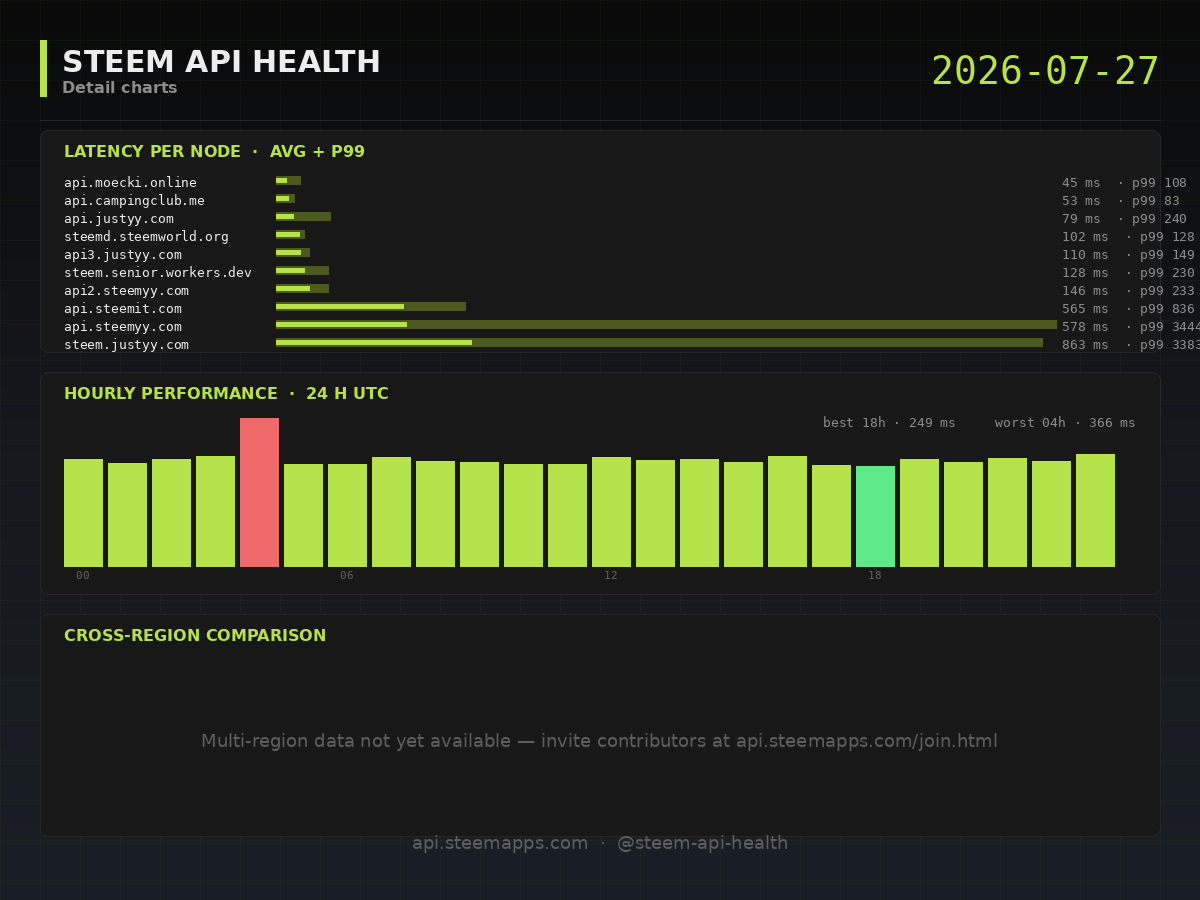Select node api.moecki.online
The width and height of the screenshot is (1200, 900).
pos(130,182)
